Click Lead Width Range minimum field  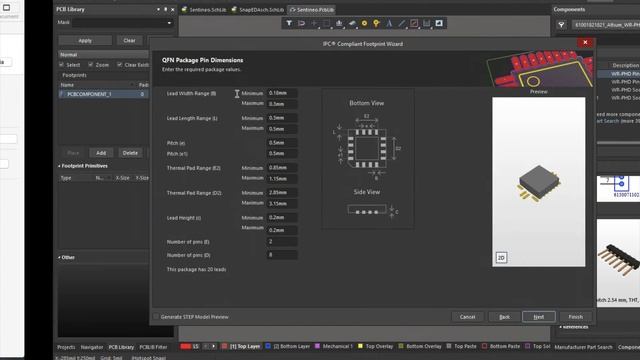tap(282, 93)
